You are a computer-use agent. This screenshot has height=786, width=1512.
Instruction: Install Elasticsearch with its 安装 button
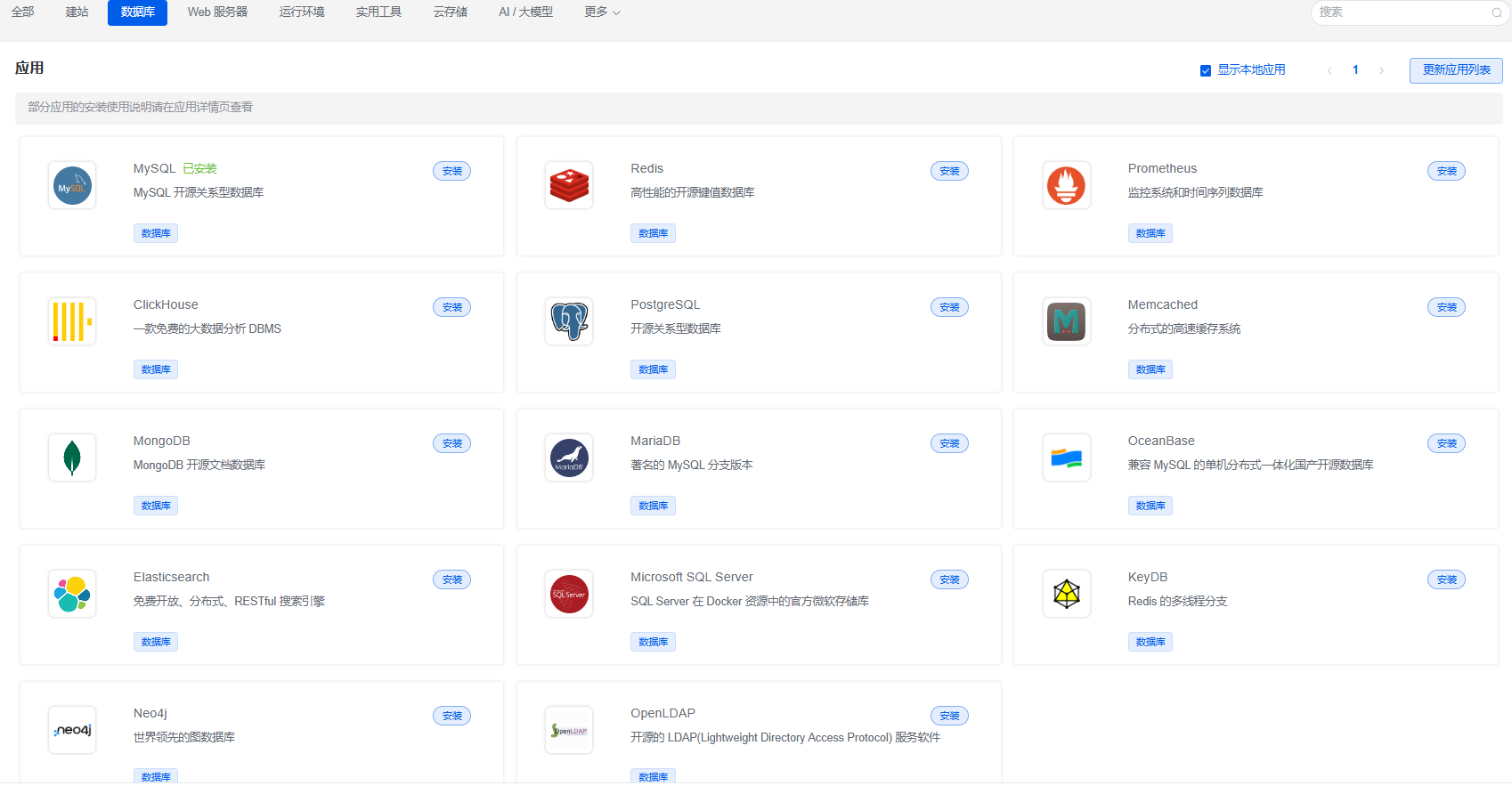coord(452,579)
